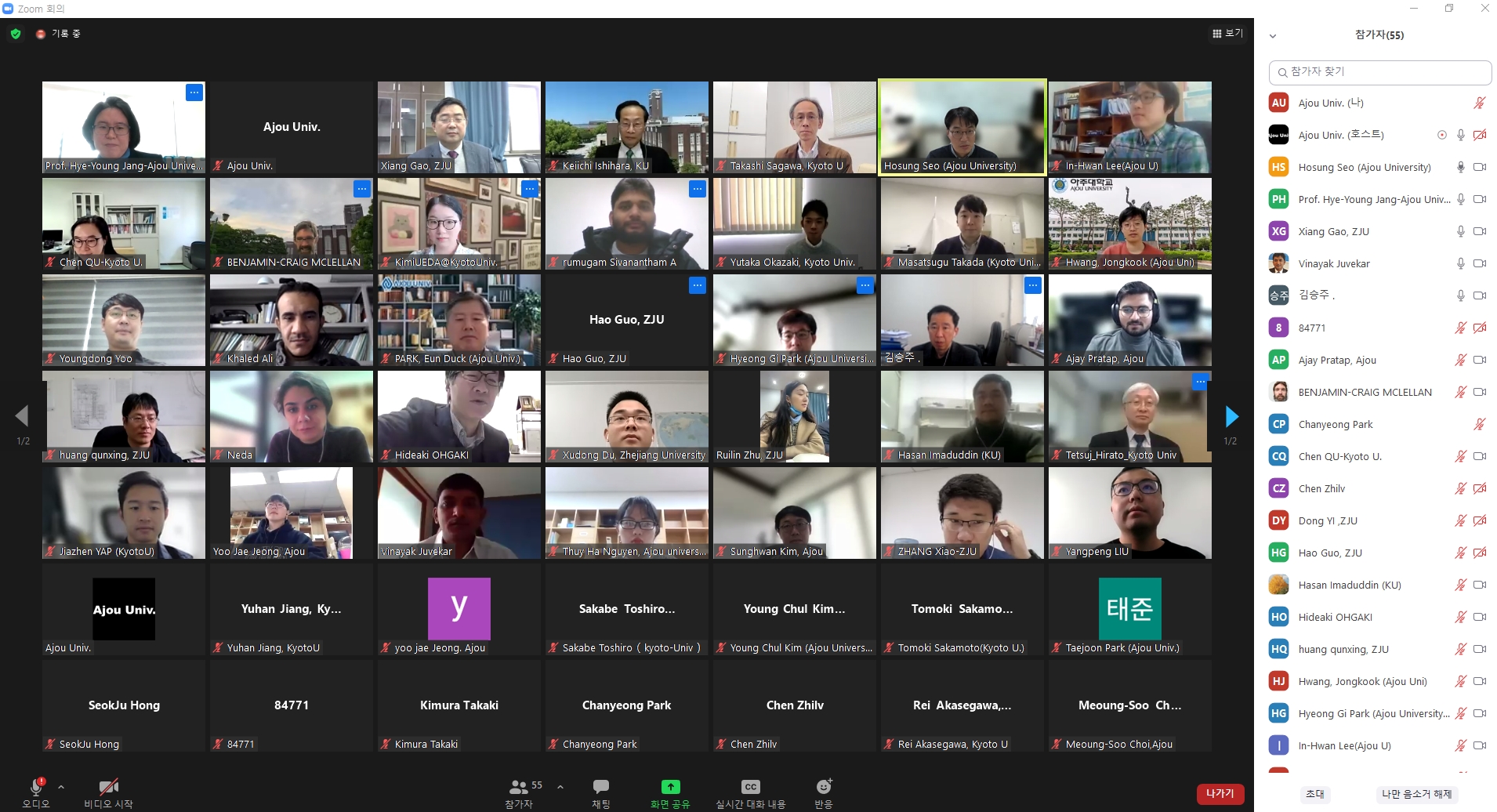Screen dimensions: 1497x812
Task: Click disabled camera icon for Chen Zhilv
Action: pyautogui.click(x=1480, y=488)
